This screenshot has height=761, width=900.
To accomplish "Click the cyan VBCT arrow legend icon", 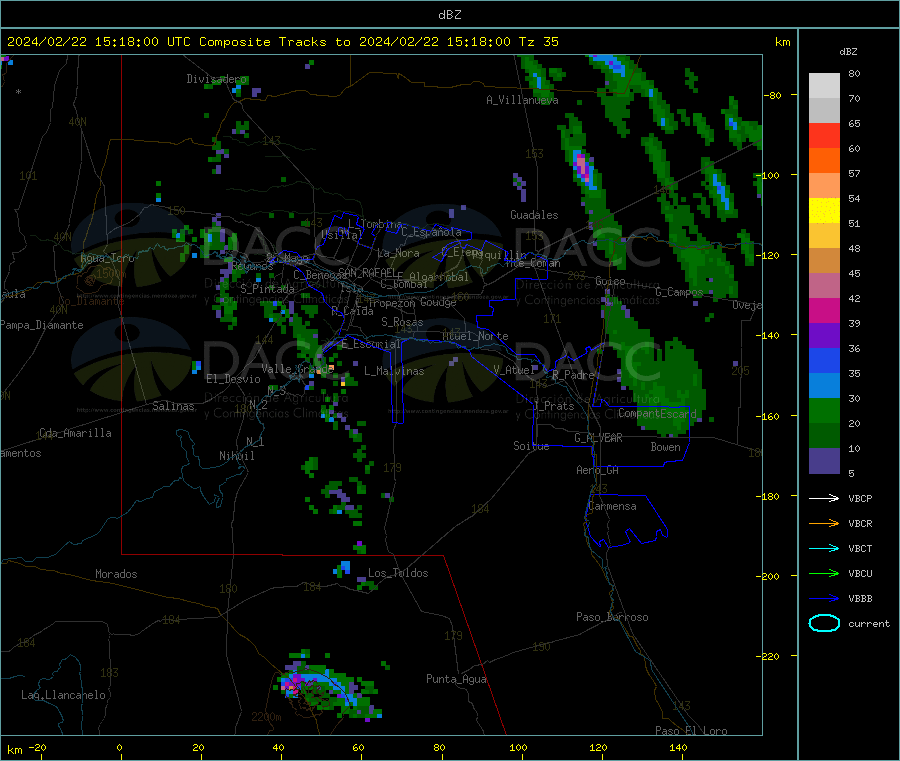I will pyautogui.click(x=824, y=549).
